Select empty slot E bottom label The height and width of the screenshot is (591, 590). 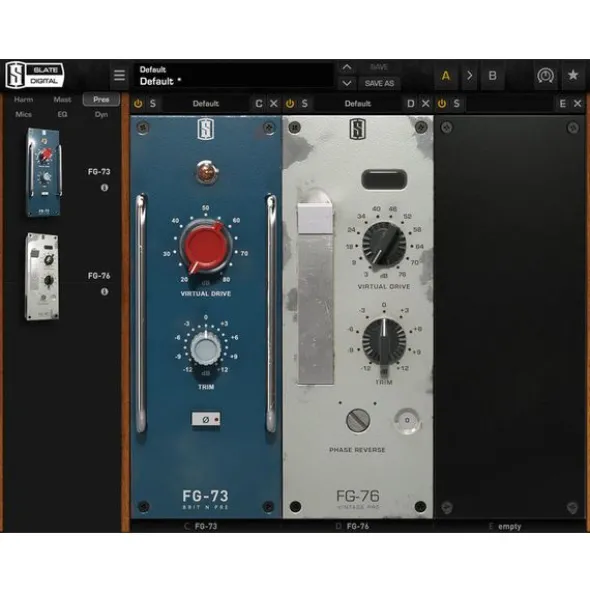tap(509, 526)
